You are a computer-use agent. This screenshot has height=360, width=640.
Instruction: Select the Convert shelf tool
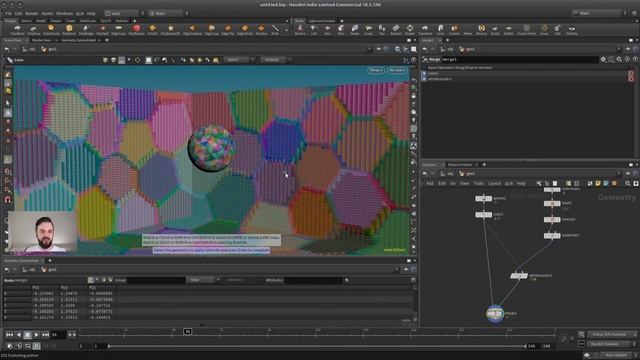454,29
